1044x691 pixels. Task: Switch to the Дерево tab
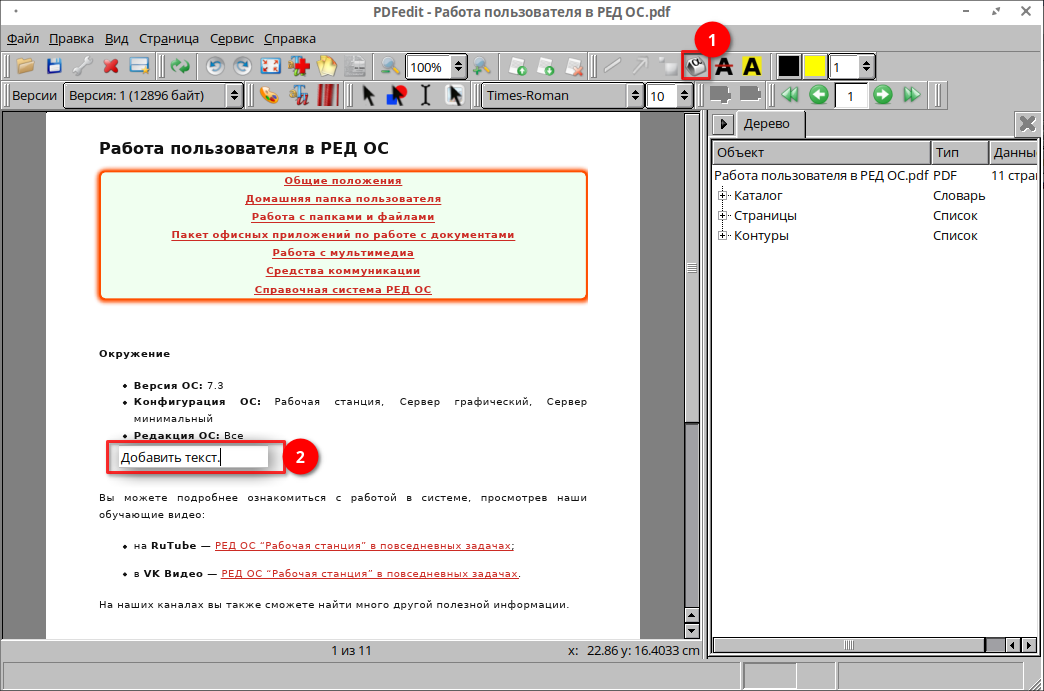click(765, 124)
